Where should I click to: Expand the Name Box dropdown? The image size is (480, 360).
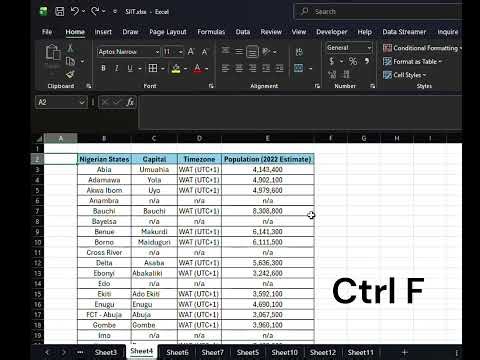coord(82,102)
